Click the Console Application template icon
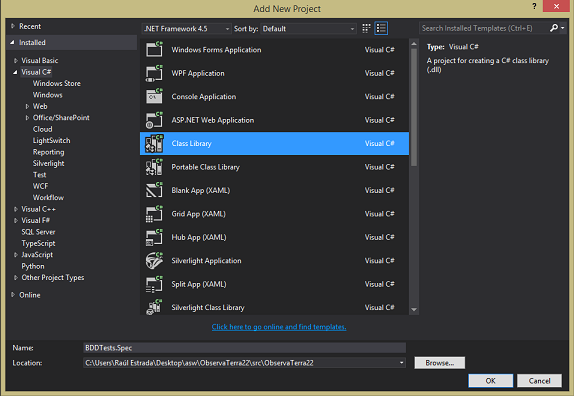 click(154, 97)
